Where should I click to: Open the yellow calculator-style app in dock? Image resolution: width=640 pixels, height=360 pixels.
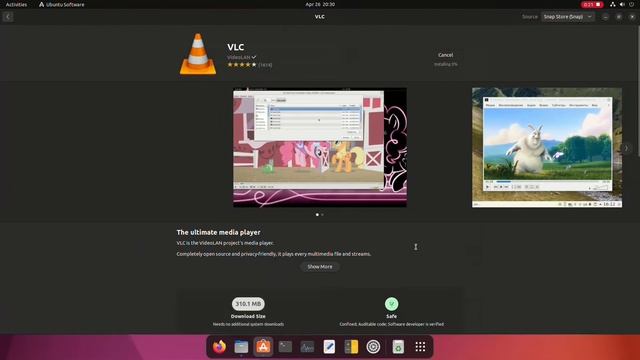(351, 347)
